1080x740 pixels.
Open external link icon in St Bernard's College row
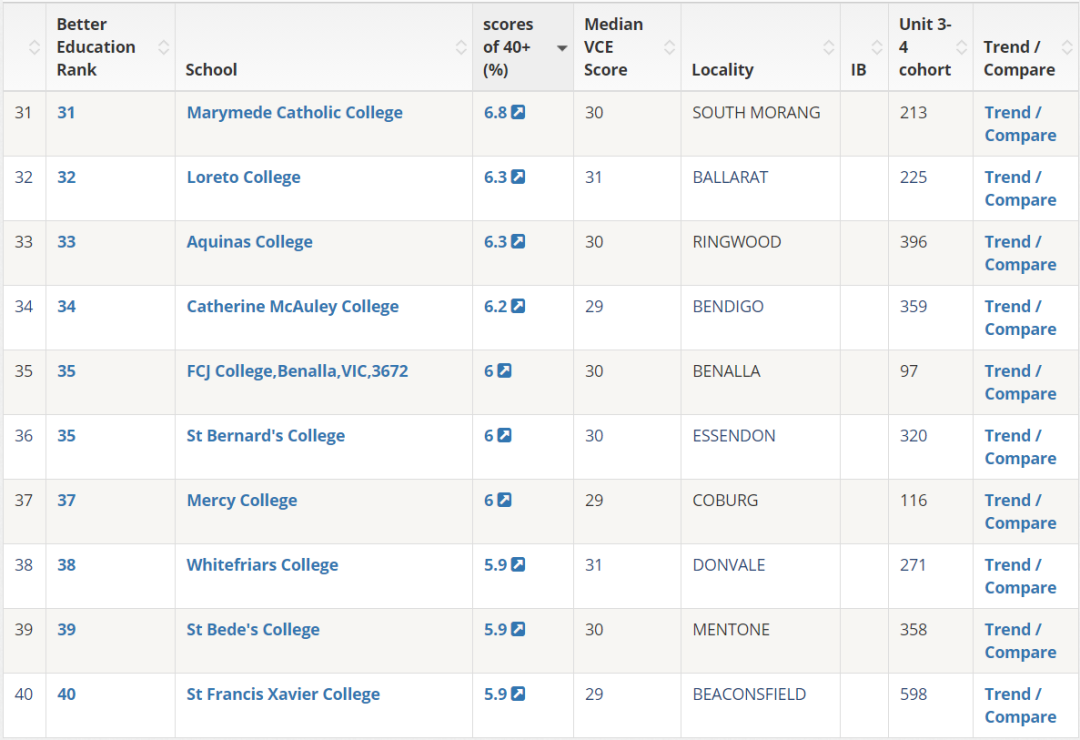pos(504,435)
